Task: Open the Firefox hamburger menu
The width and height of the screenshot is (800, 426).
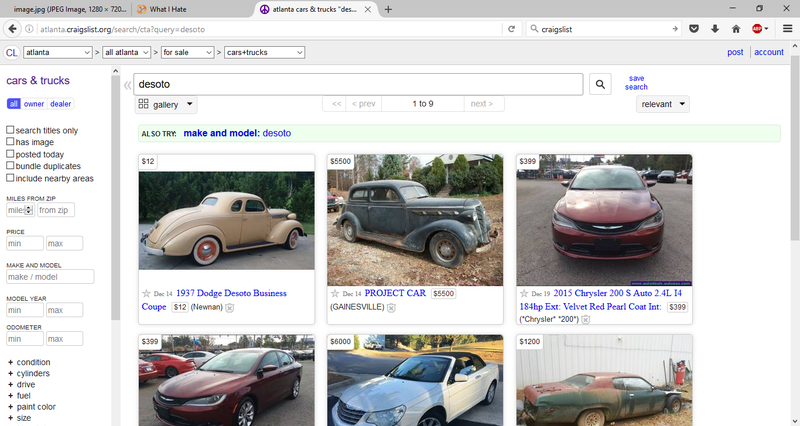Action: click(x=788, y=29)
